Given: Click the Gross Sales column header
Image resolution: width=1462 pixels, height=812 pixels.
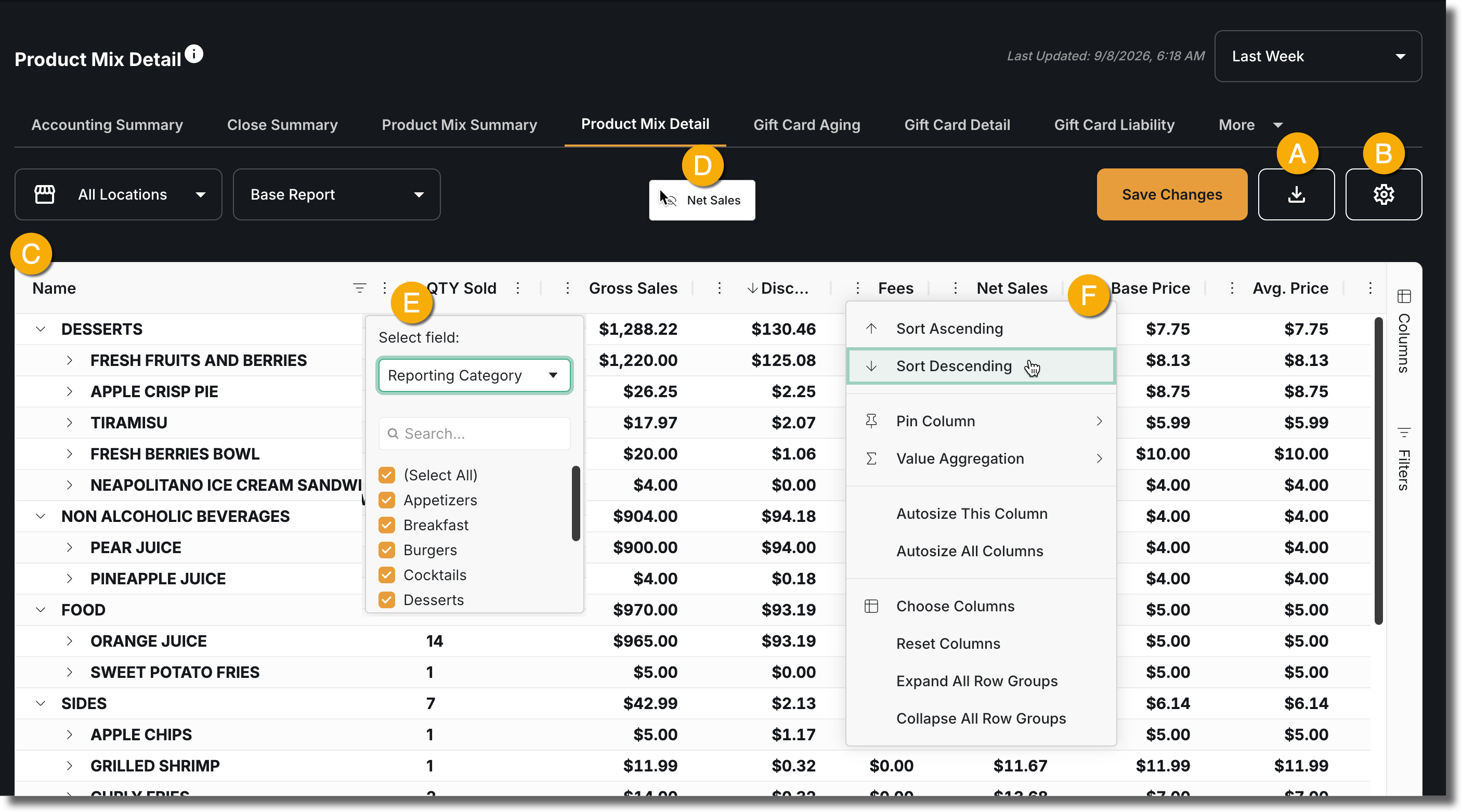Looking at the screenshot, I should (x=633, y=289).
